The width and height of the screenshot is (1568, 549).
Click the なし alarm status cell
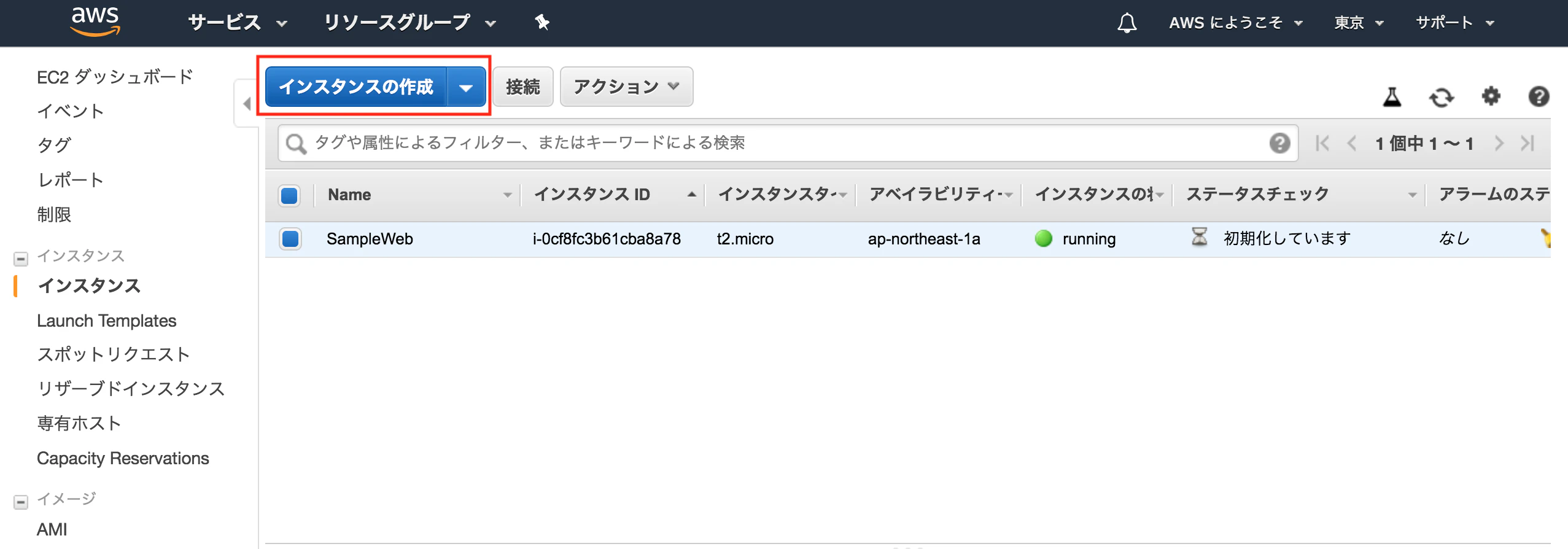[x=1454, y=238]
